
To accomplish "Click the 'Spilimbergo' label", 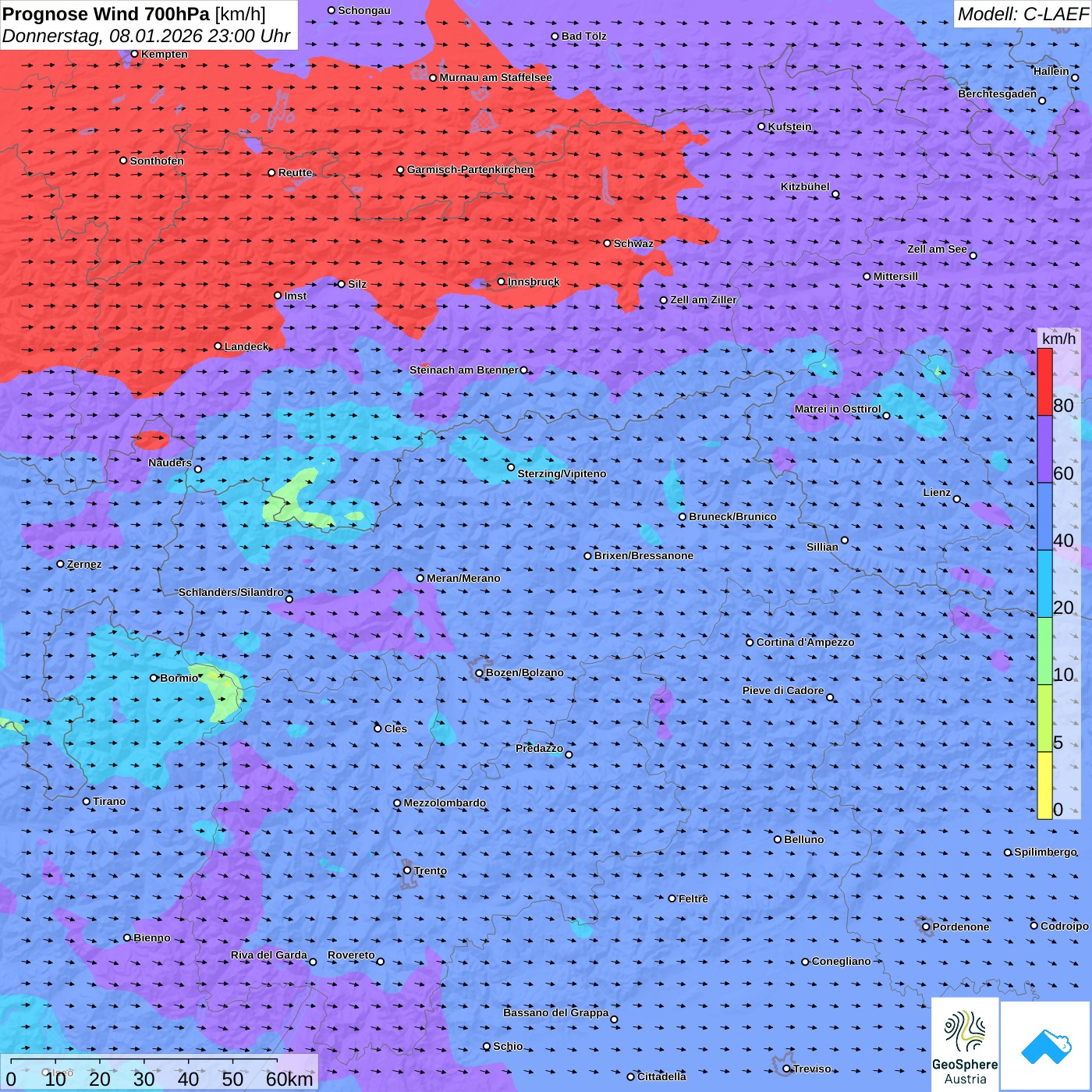I will (x=1045, y=852).
